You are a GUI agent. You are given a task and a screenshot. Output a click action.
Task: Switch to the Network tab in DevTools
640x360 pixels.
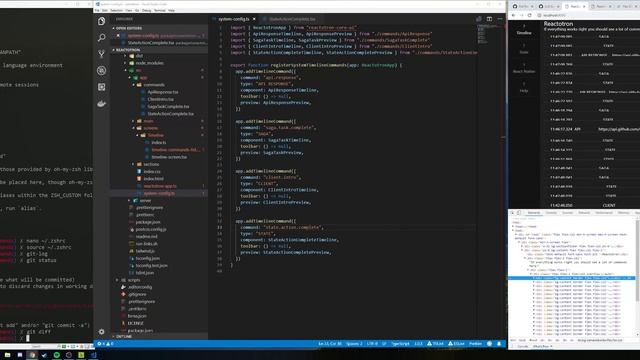584,213
